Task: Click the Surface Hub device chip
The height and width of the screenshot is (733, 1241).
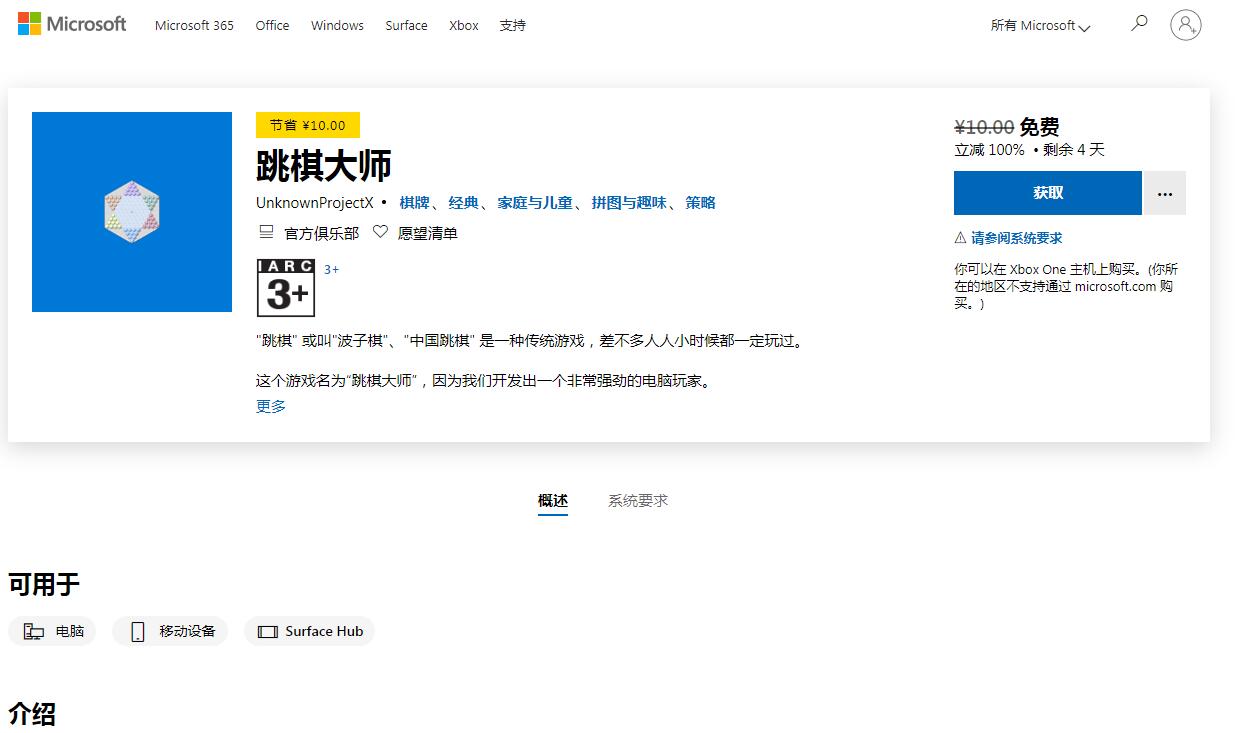Action: [x=309, y=631]
